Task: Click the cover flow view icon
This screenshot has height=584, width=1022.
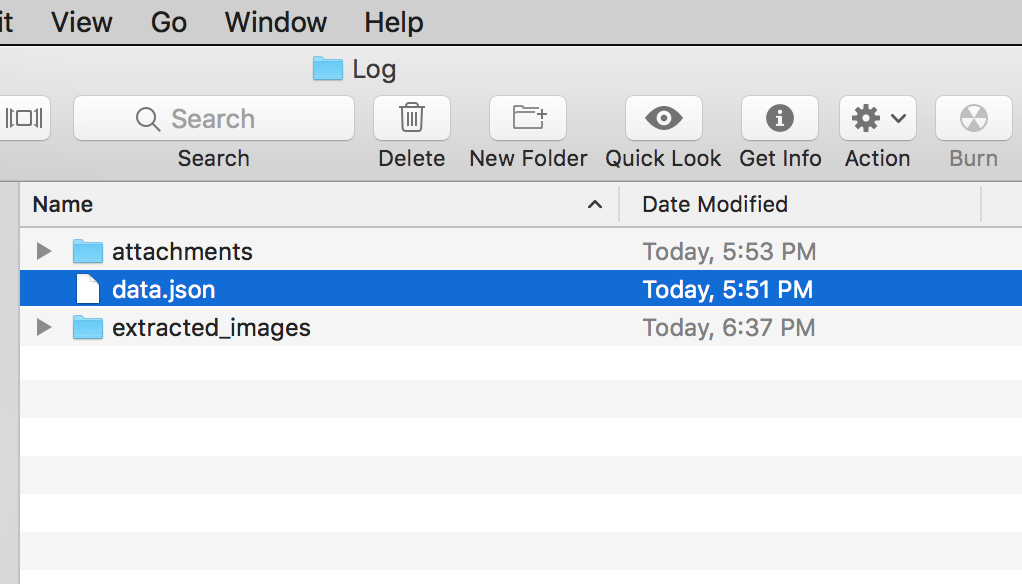Action: tap(23, 118)
